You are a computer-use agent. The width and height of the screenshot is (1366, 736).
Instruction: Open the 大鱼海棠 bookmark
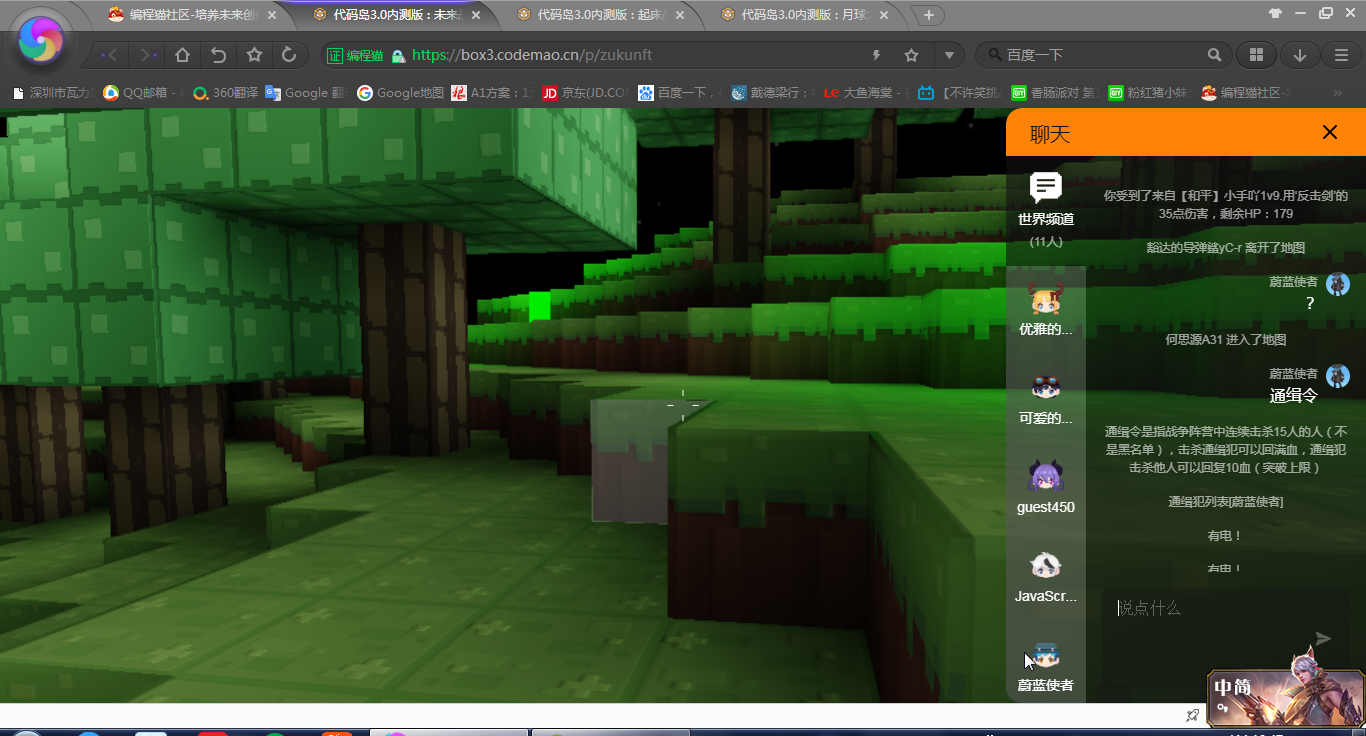(x=866, y=93)
